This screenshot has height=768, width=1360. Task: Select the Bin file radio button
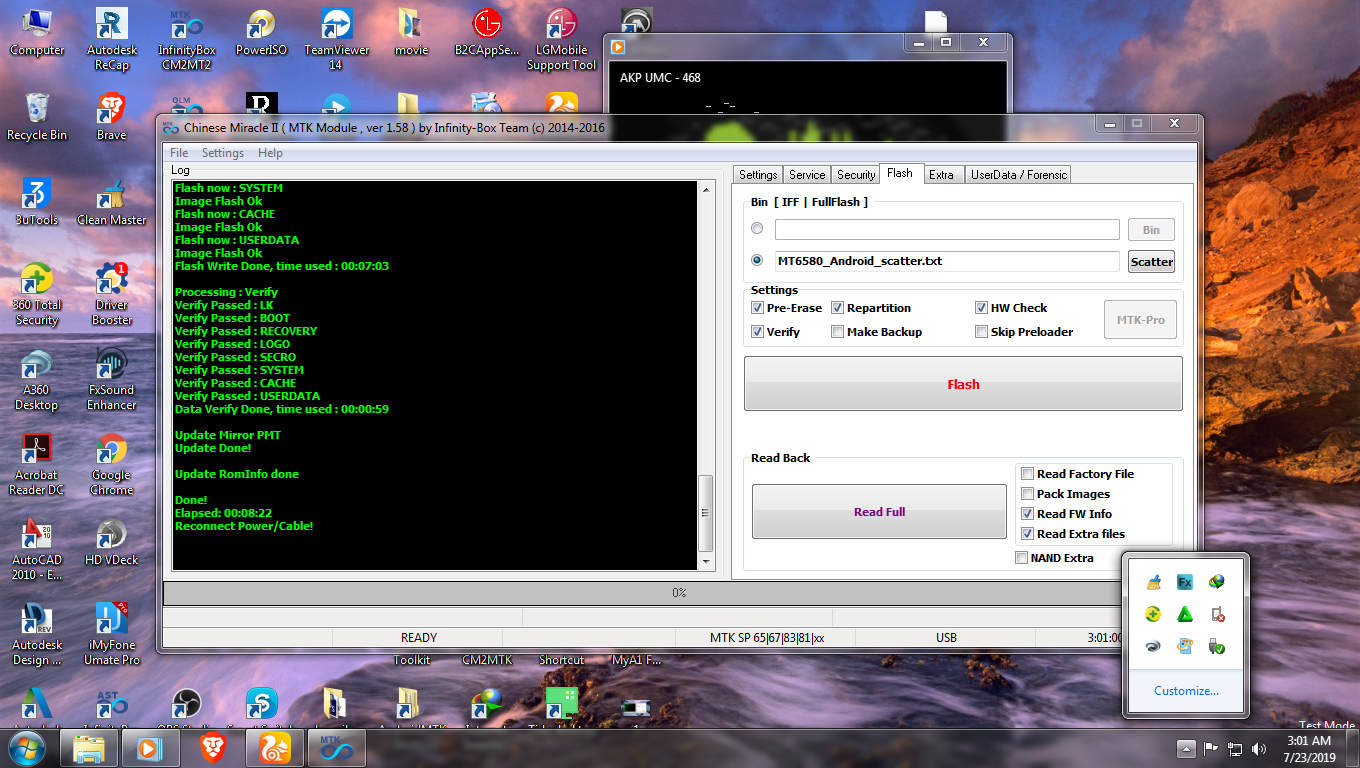(x=757, y=229)
